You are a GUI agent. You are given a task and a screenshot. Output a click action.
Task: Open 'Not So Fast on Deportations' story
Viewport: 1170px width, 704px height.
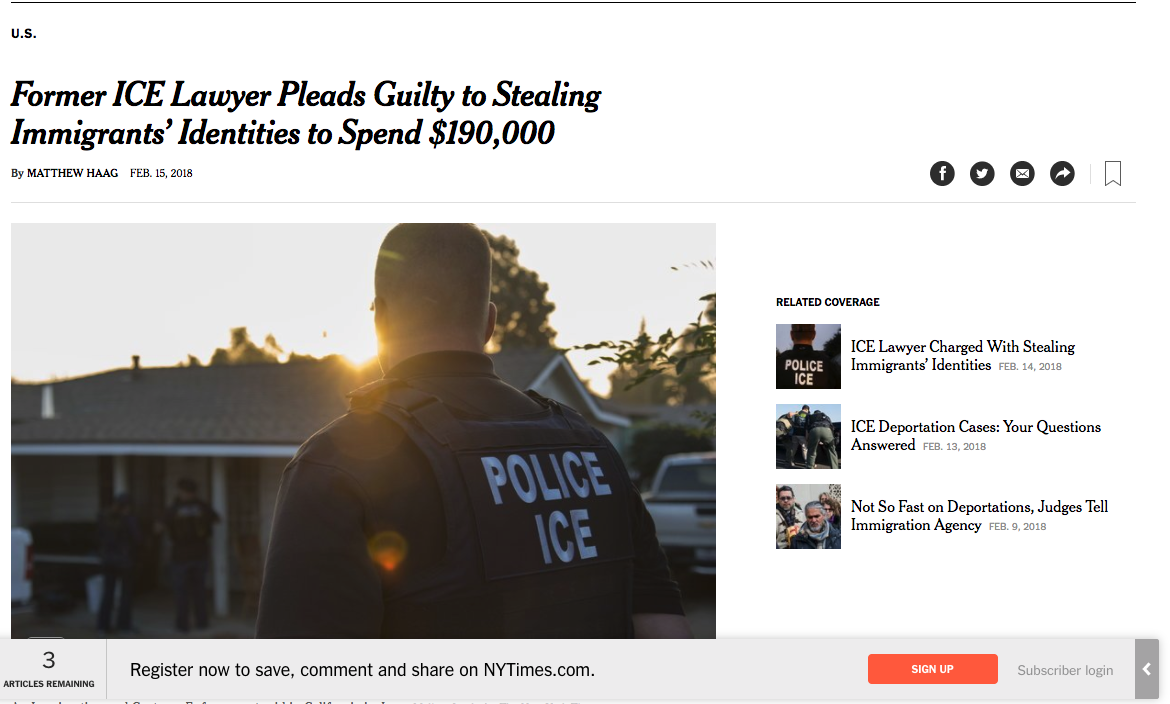pyautogui.click(x=979, y=516)
